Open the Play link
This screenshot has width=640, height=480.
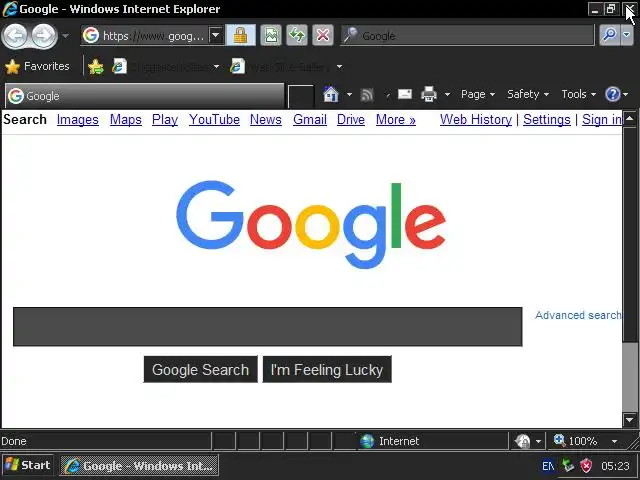click(x=165, y=120)
